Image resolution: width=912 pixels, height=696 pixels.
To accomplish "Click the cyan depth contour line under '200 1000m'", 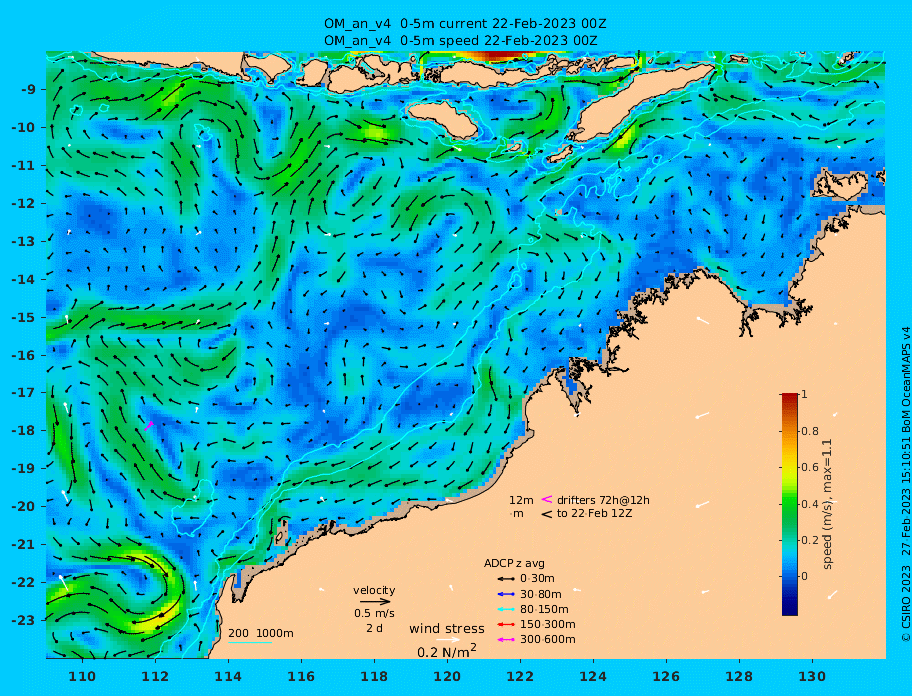I will coord(250,642).
